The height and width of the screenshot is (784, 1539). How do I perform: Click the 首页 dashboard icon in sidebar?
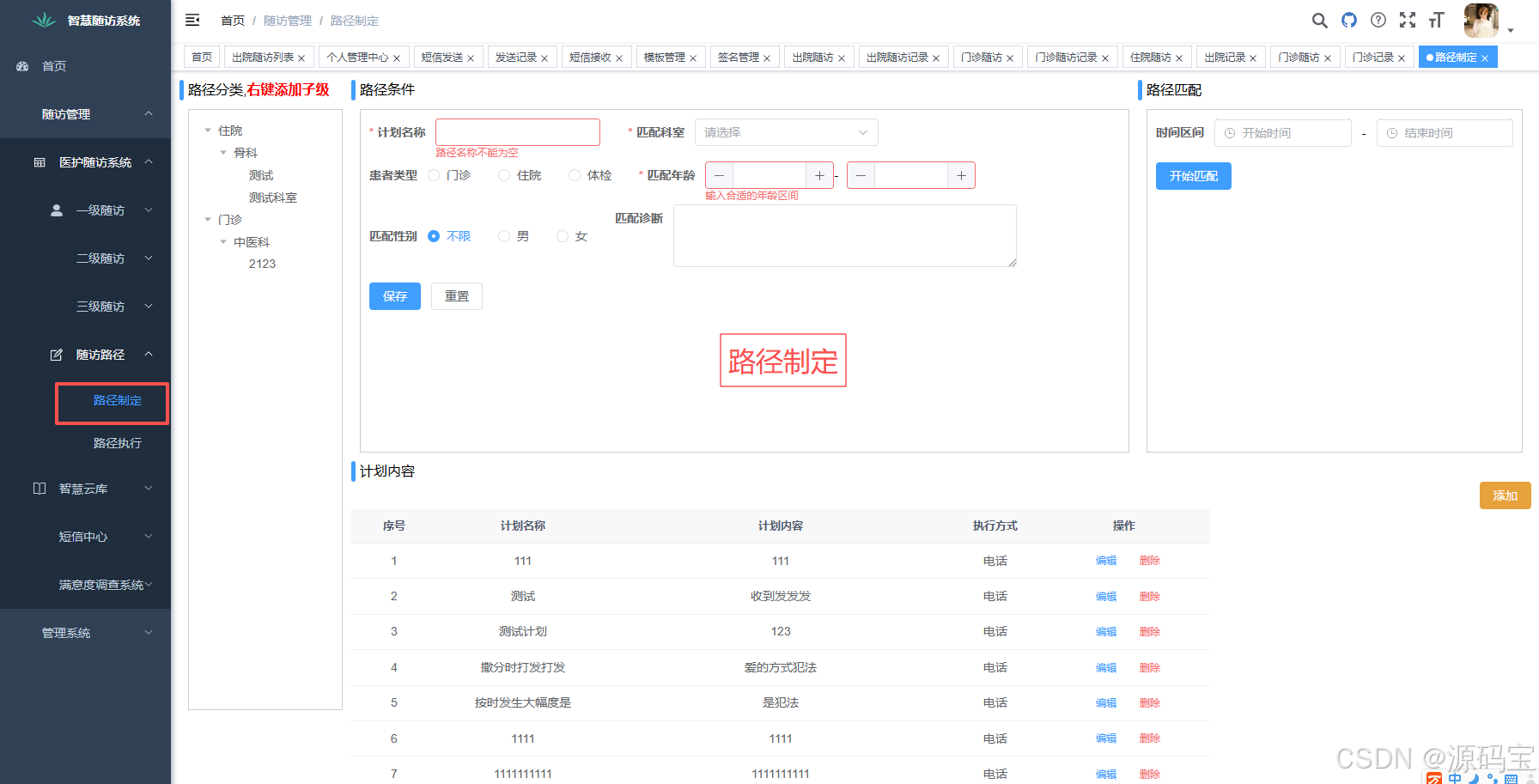point(23,66)
